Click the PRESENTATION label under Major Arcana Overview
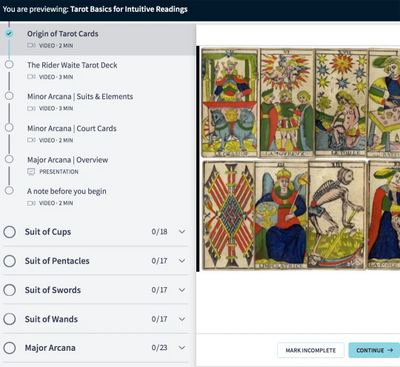 [x=59, y=172]
